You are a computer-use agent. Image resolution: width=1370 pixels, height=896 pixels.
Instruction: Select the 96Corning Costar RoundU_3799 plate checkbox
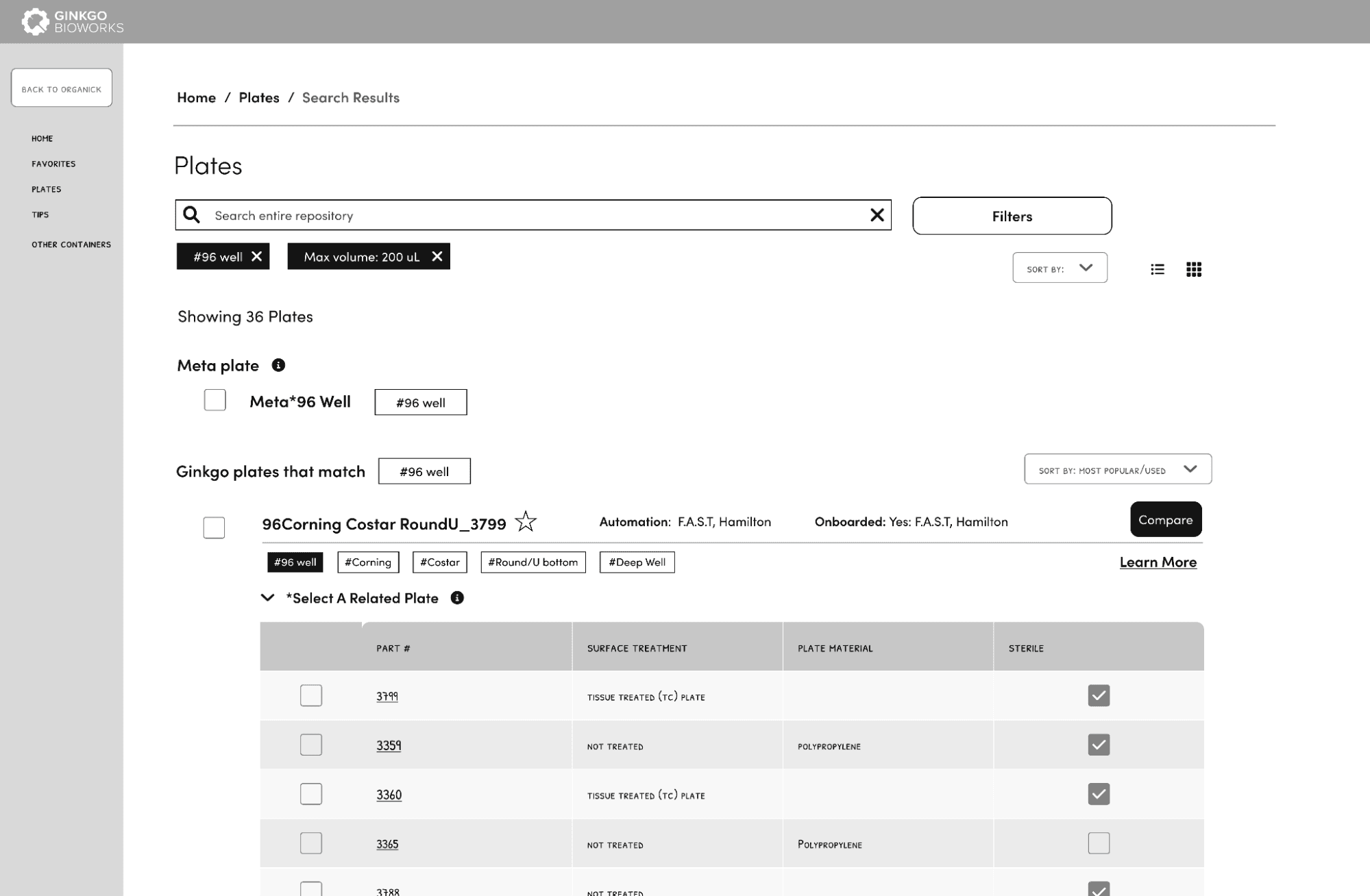click(x=214, y=527)
